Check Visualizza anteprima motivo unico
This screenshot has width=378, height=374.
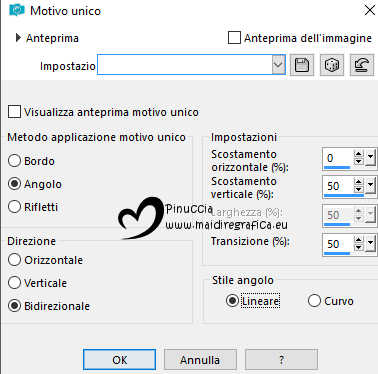coord(14,112)
